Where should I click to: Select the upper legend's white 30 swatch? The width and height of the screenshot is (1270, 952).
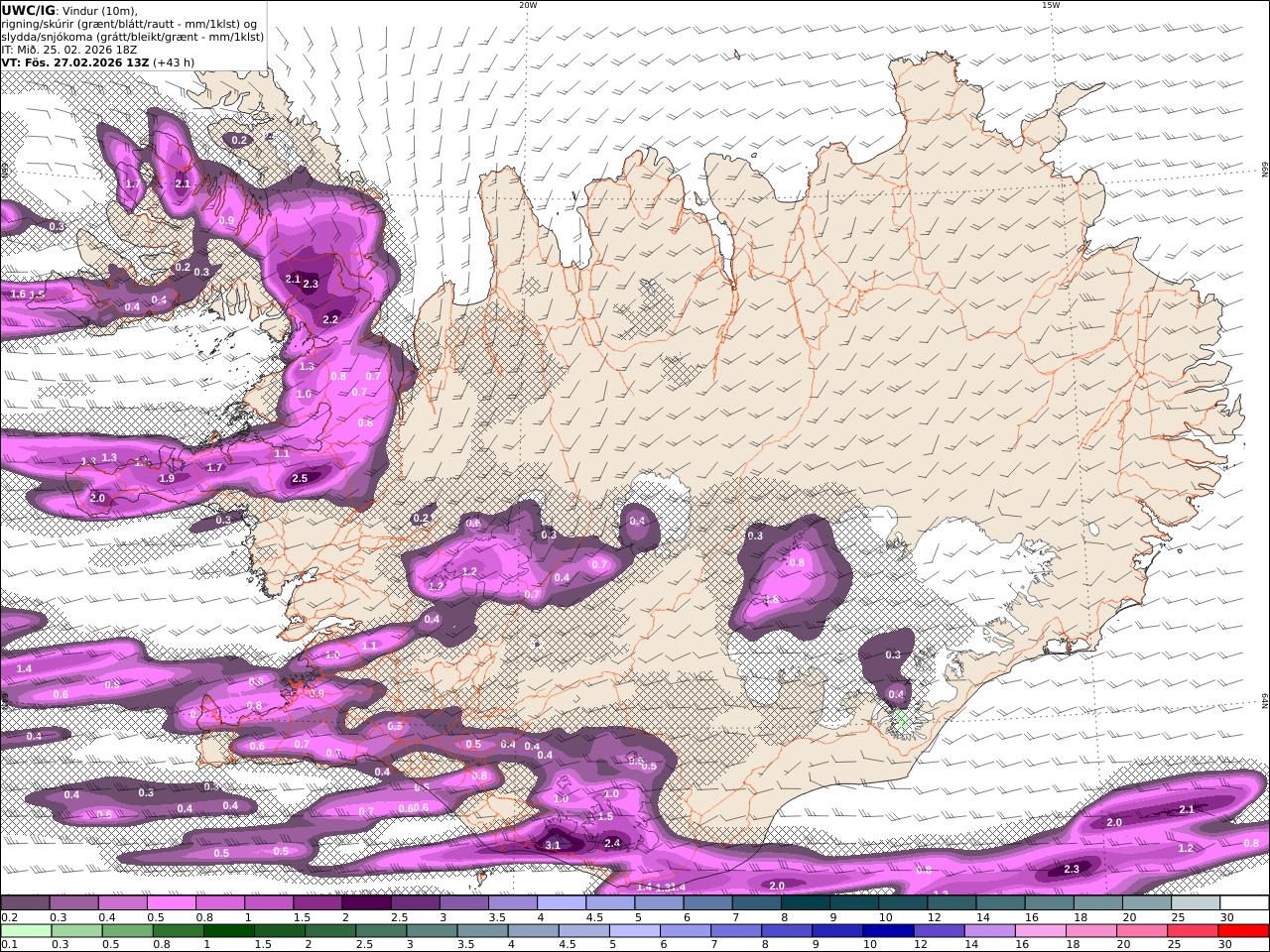click(x=1245, y=903)
